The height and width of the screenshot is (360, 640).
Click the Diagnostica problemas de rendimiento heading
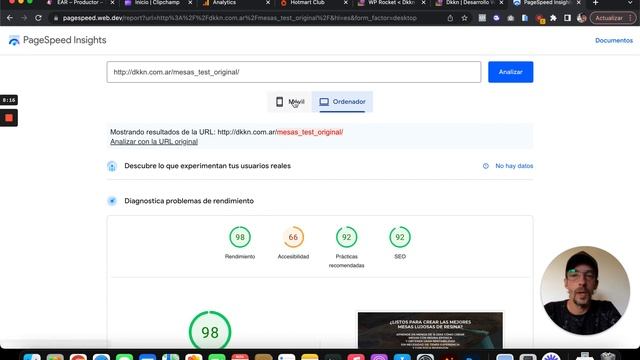pos(189,201)
